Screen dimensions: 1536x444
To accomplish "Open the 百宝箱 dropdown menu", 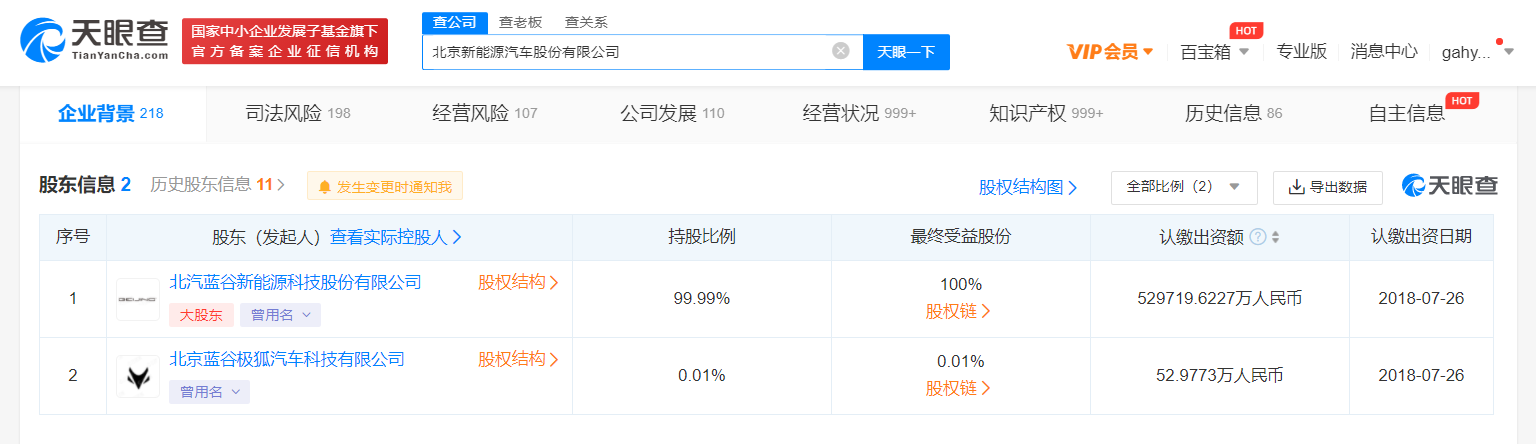I will [1215, 52].
